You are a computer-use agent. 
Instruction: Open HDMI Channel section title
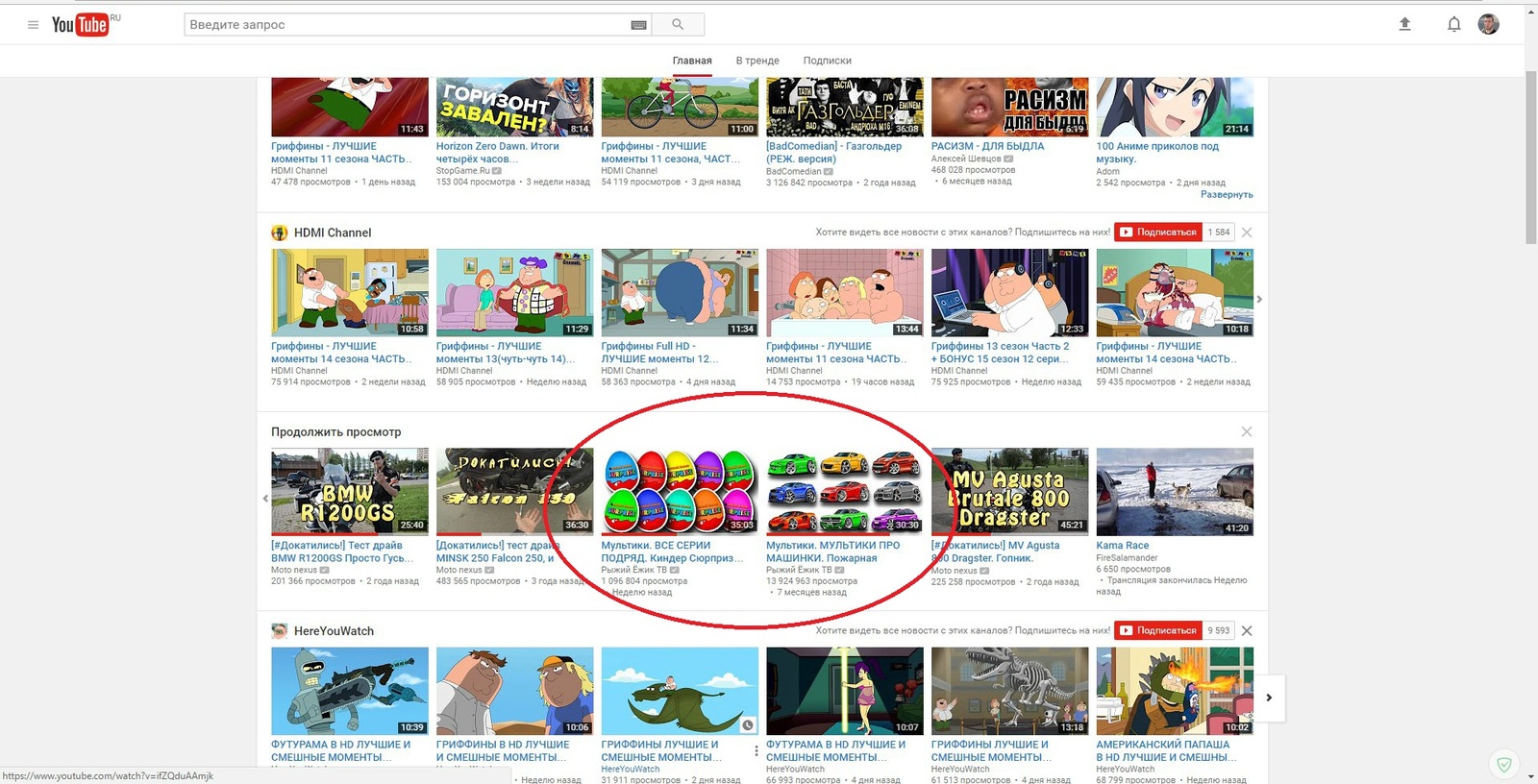333,233
